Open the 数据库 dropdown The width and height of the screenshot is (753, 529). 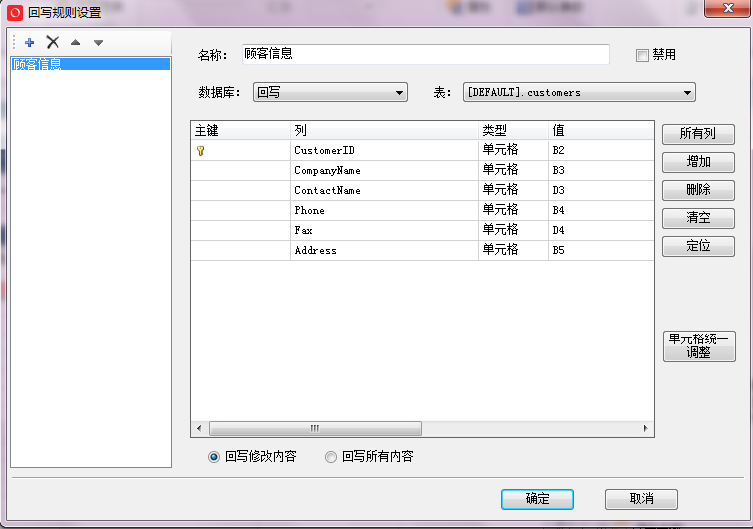330,92
